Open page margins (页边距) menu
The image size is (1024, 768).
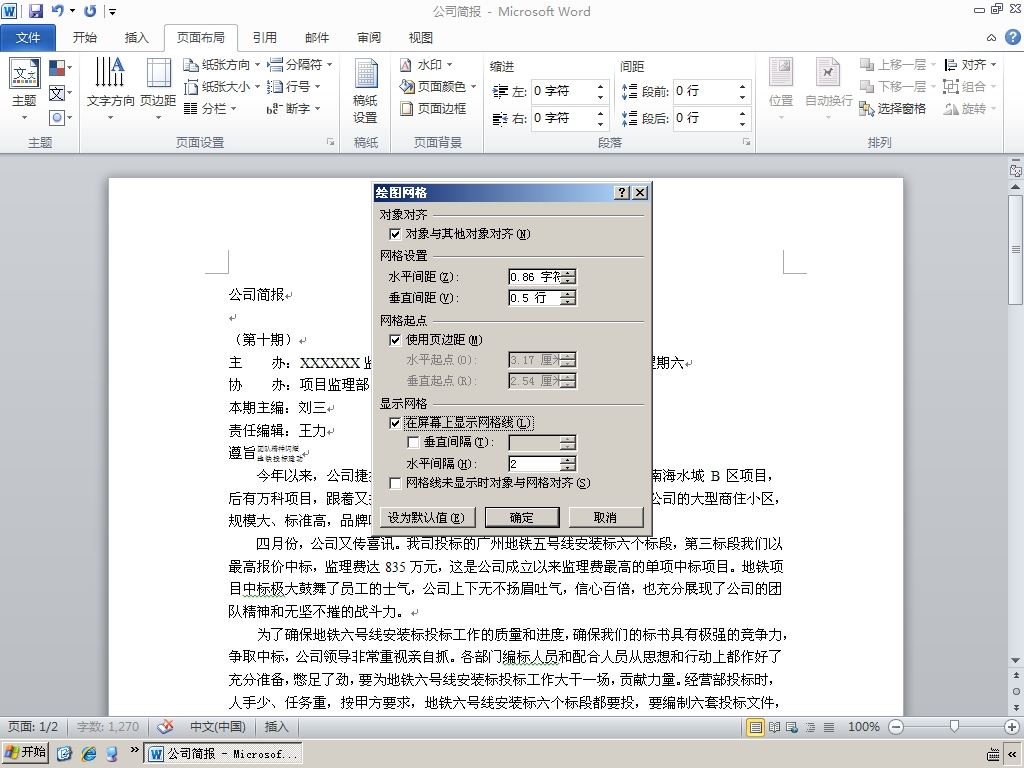(x=158, y=90)
